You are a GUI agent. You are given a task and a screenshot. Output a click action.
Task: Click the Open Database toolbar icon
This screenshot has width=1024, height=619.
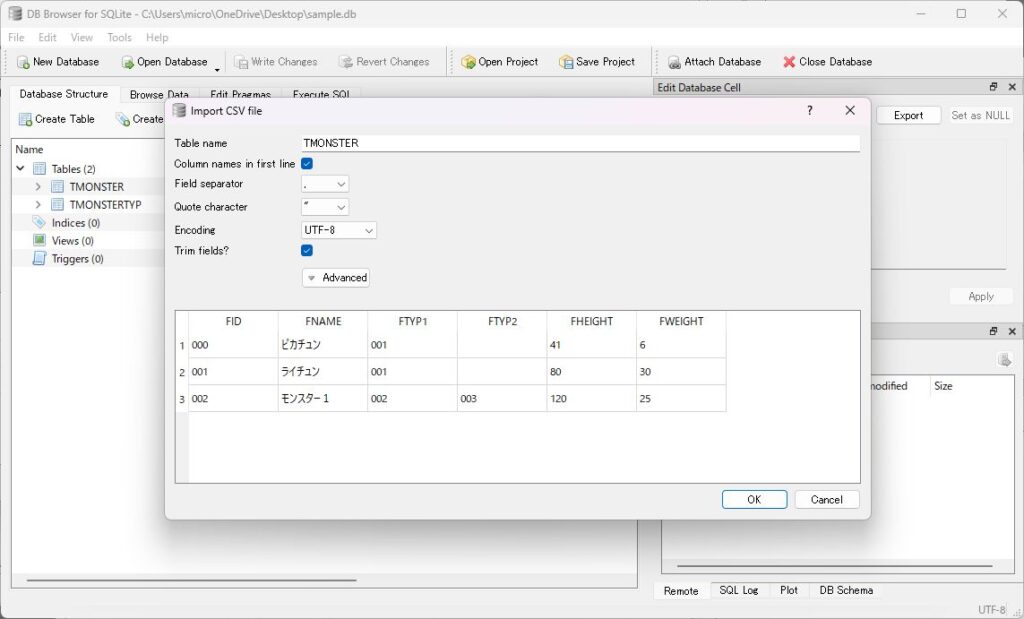tap(127, 62)
